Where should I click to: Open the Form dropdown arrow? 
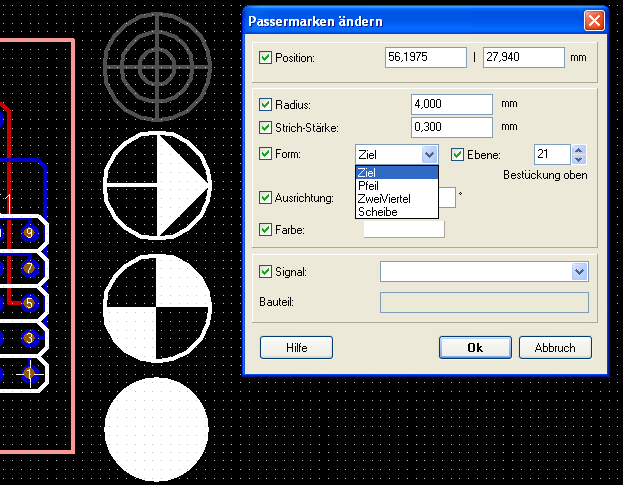(430, 154)
